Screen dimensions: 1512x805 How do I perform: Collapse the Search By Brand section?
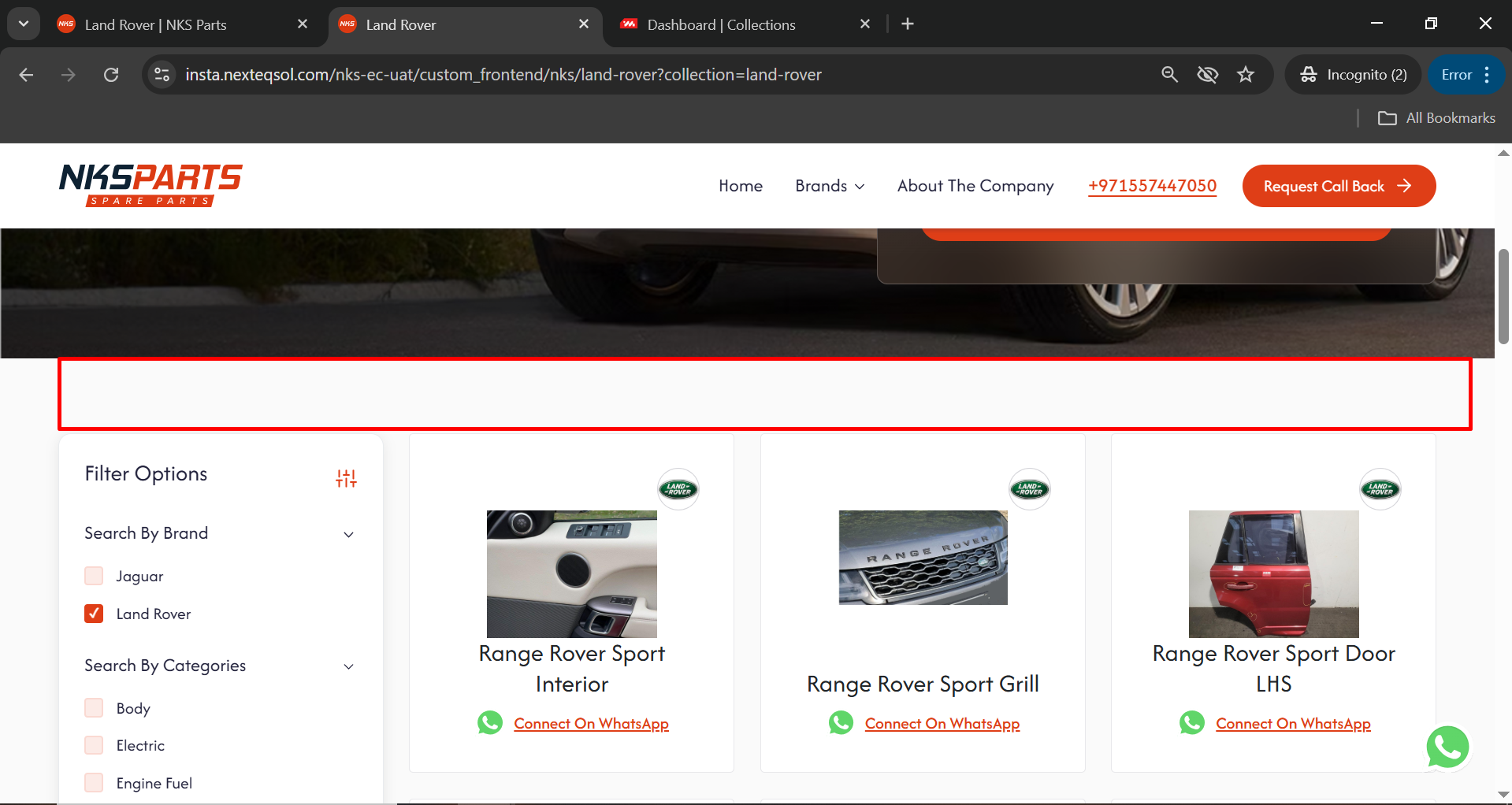pos(348,535)
